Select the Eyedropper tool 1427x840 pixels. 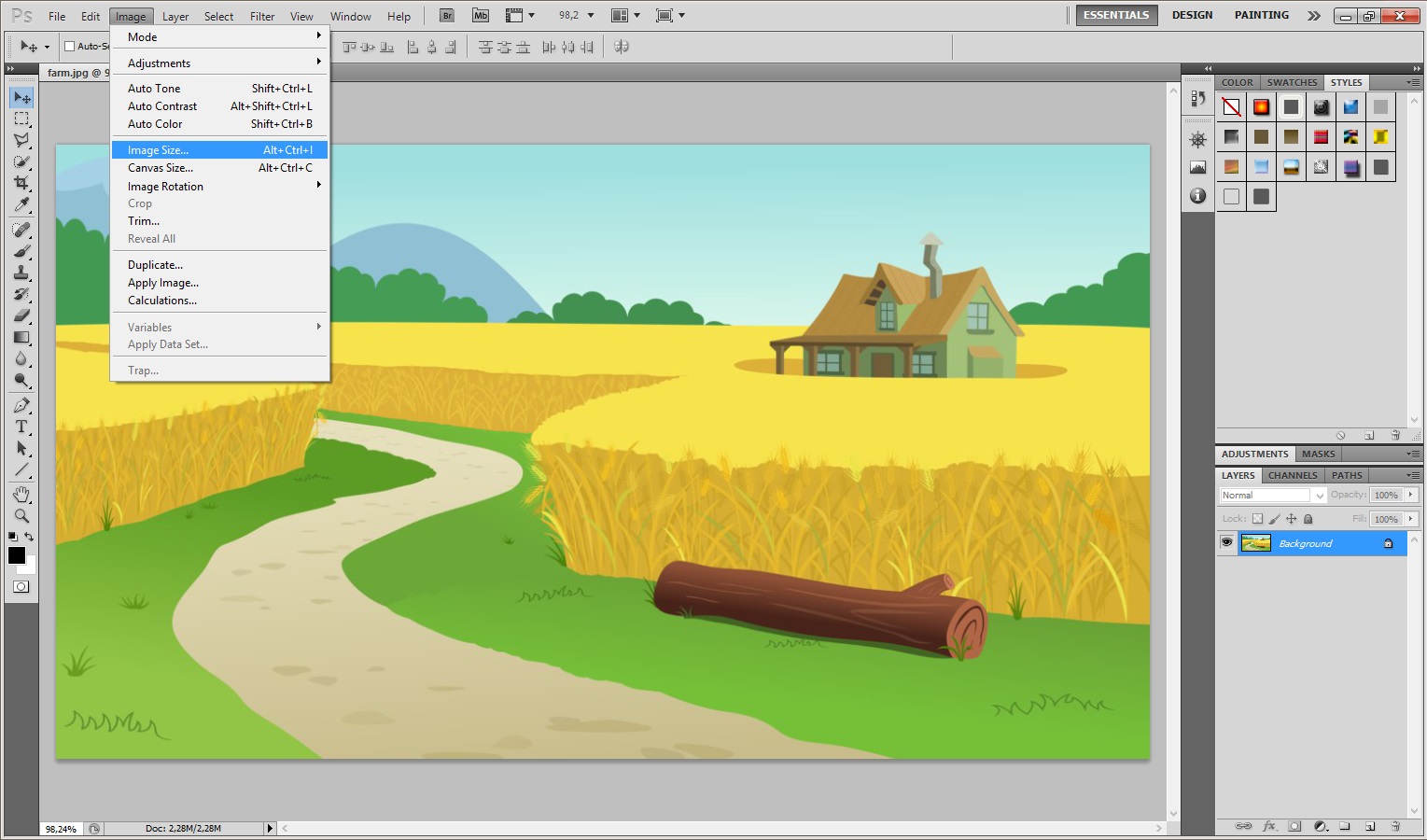21,204
